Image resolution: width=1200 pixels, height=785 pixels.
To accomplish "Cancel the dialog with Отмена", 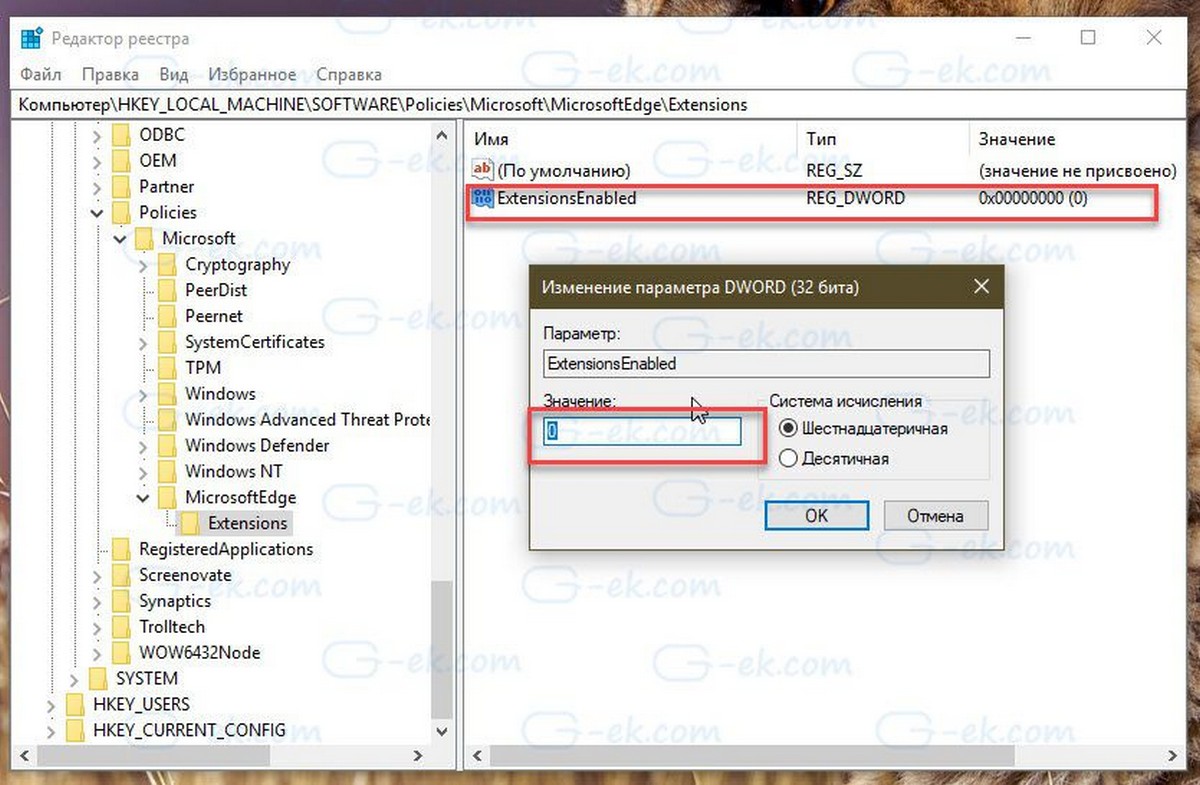I will pos(936,516).
